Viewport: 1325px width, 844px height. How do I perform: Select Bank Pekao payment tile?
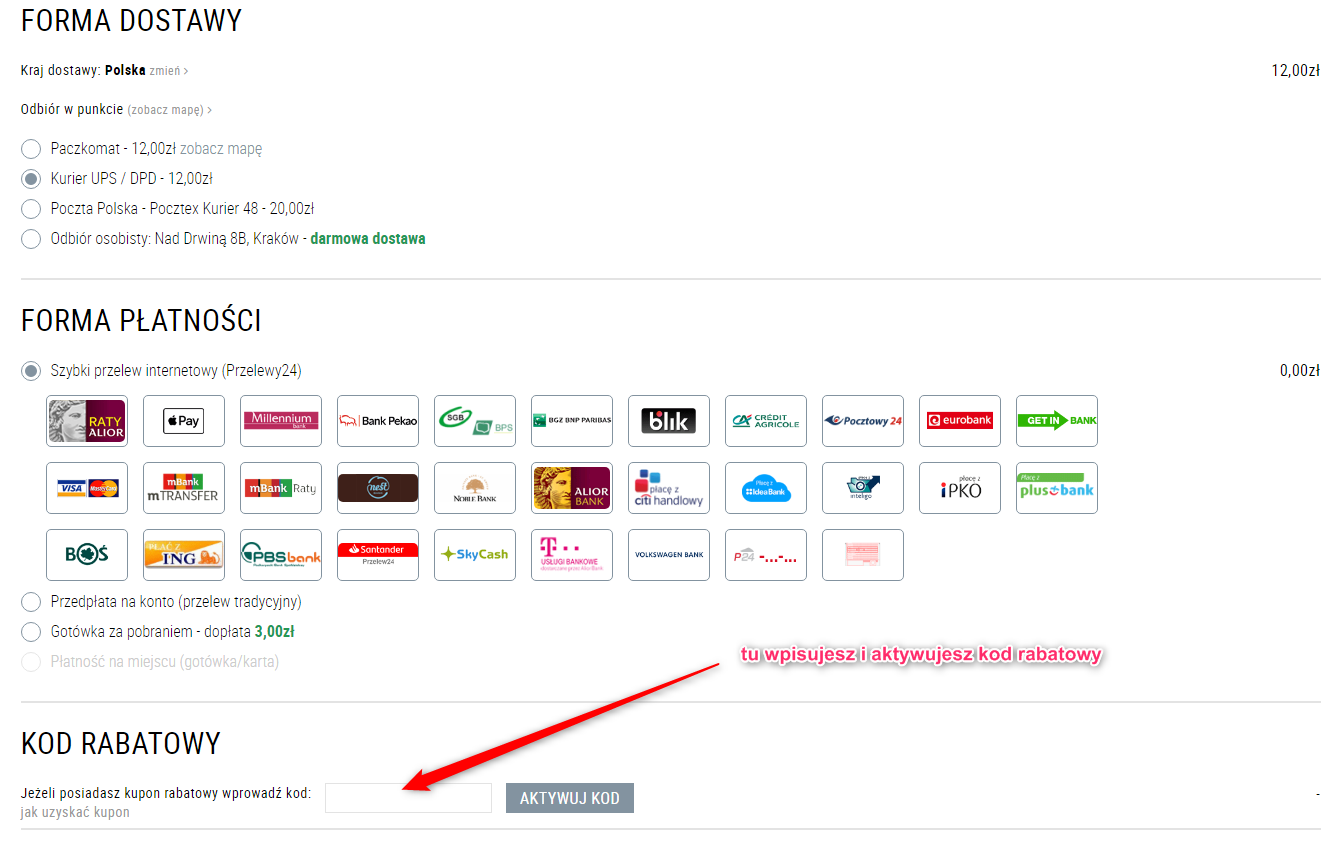(x=378, y=421)
